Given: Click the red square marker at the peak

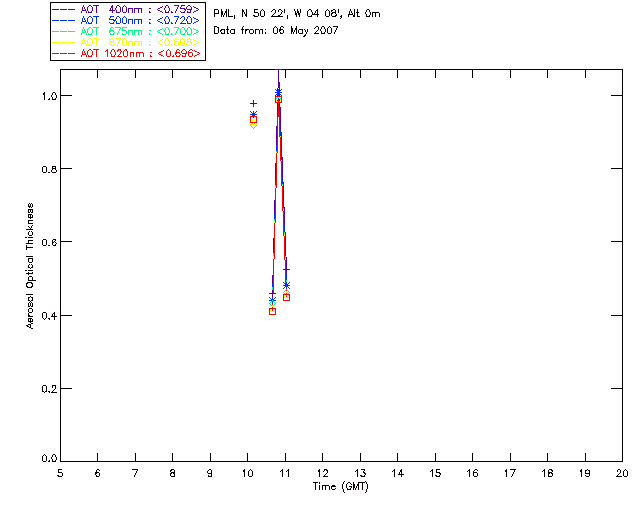Looking at the screenshot, I should [278, 99].
